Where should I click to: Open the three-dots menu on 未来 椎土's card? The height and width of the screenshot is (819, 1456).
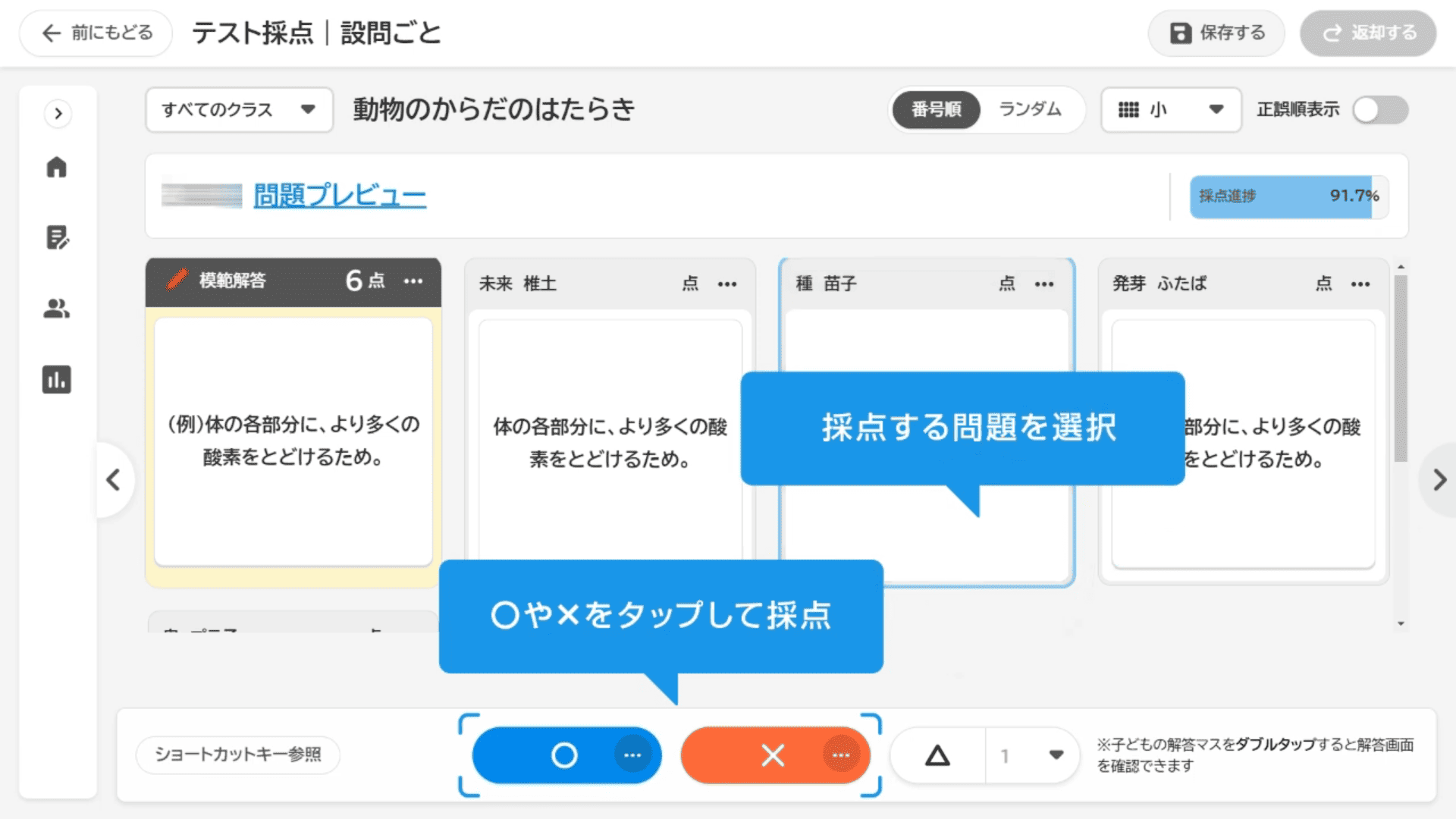pos(727,284)
